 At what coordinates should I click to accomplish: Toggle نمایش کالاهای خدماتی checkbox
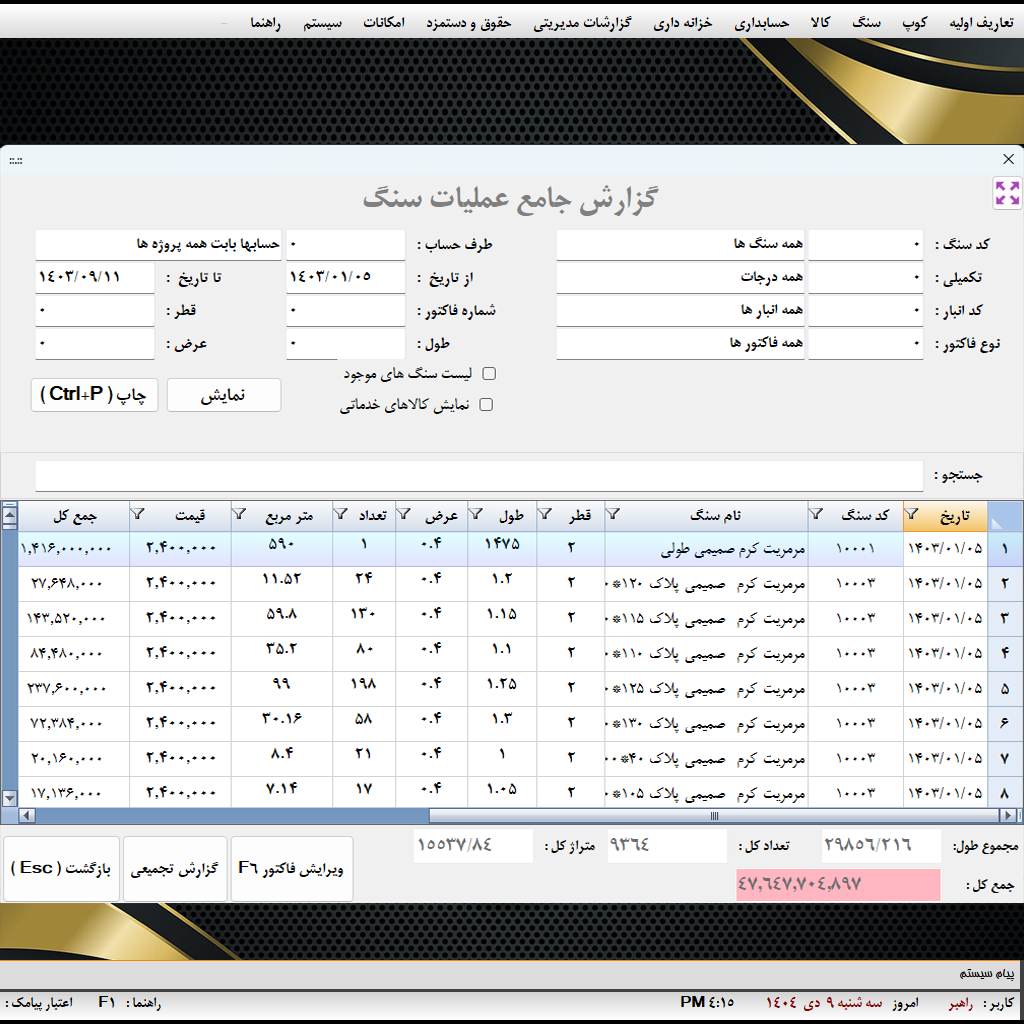point(487,405)
